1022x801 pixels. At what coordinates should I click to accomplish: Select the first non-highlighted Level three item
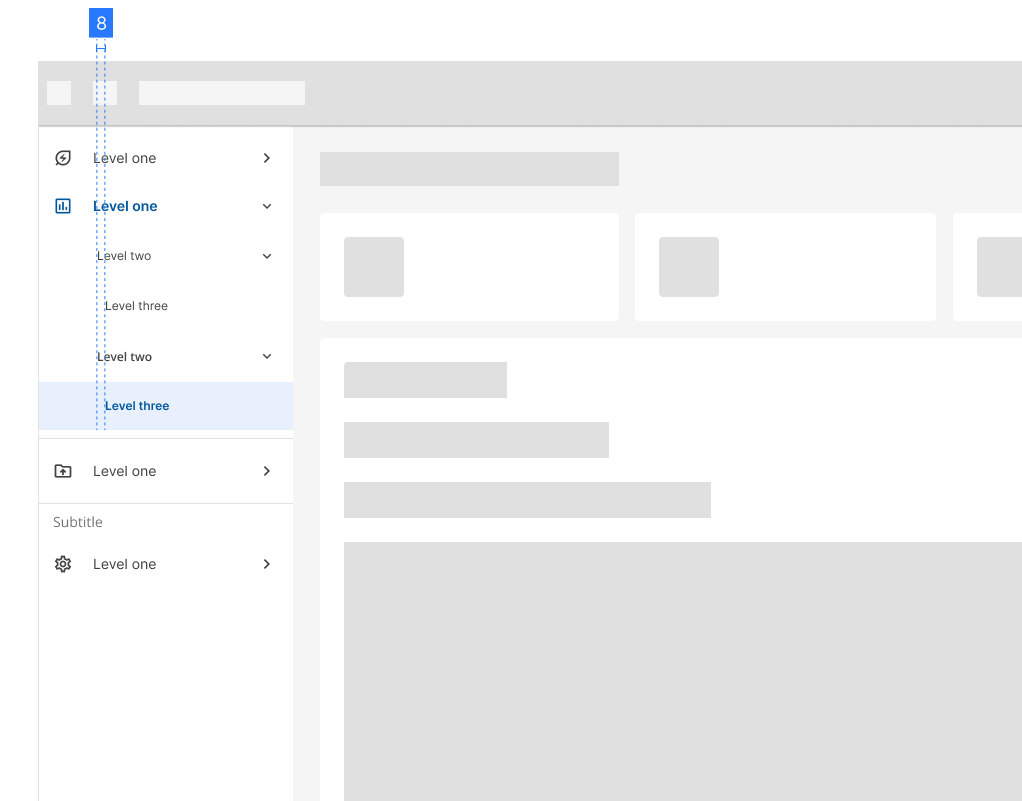pyautogui.click(x=137, y=306)
